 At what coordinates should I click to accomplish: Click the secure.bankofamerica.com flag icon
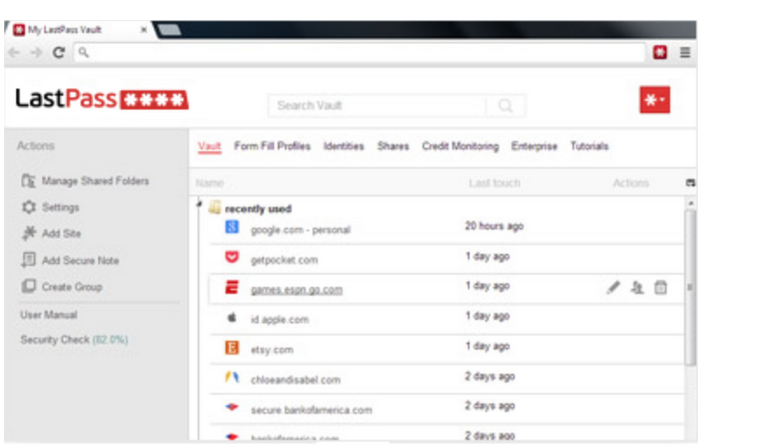232,407
